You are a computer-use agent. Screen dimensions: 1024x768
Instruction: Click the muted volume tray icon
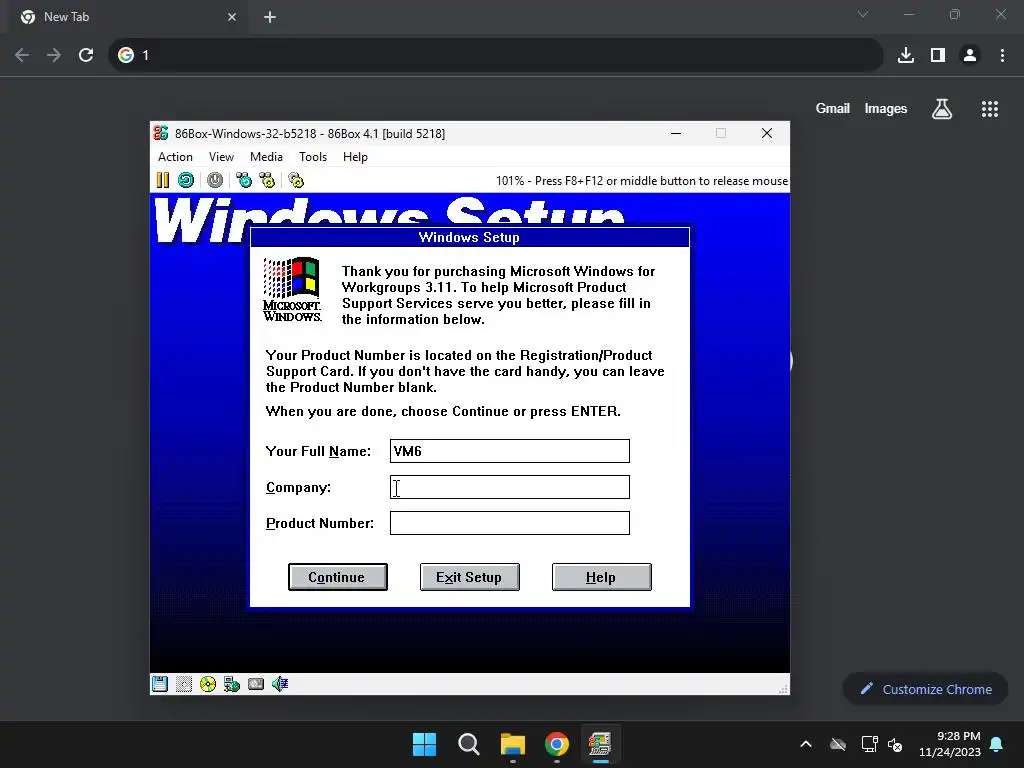pyautogui.click(x=895, y=744)
